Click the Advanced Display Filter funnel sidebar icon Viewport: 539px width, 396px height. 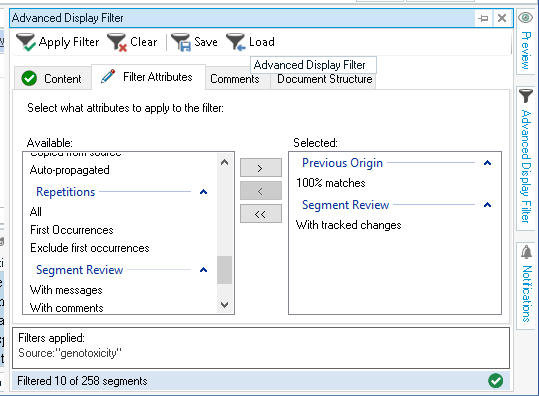[x=526, y=96]
